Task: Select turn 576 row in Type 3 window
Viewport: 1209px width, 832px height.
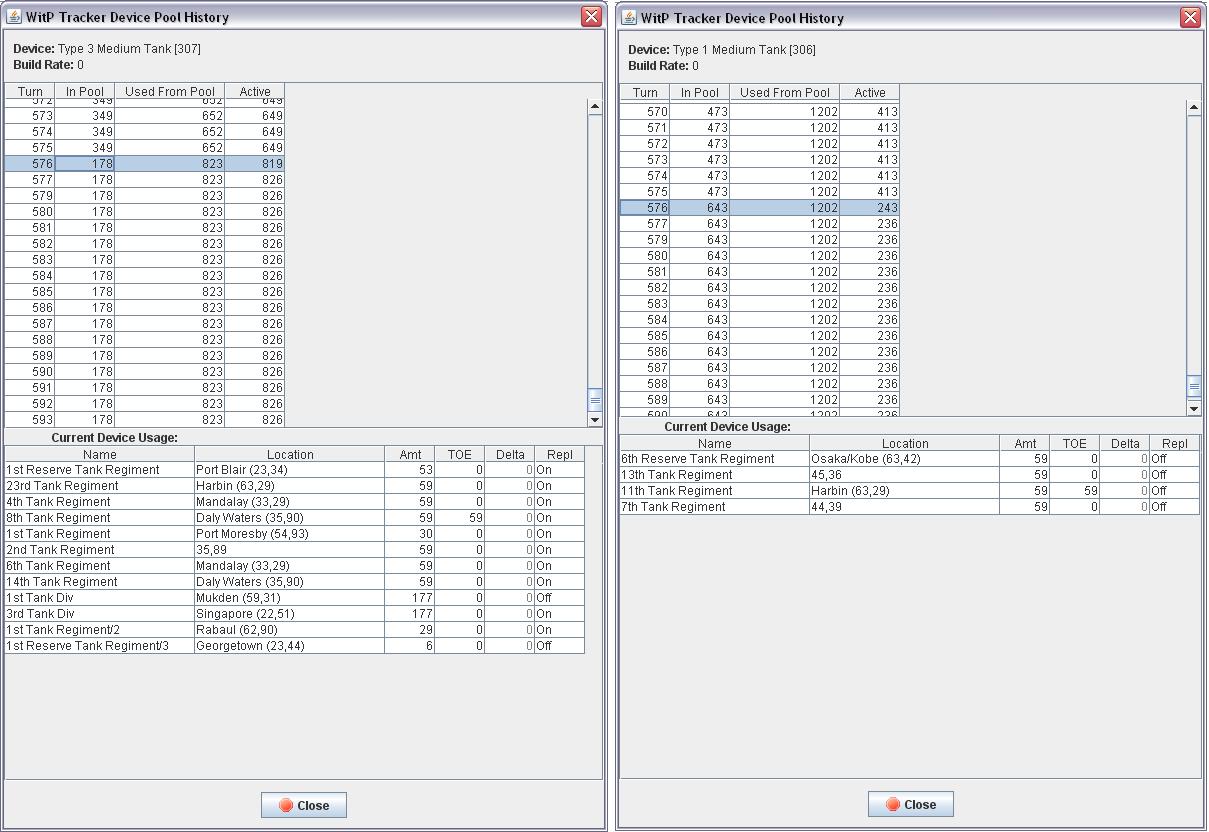Action: coord(145,163)
